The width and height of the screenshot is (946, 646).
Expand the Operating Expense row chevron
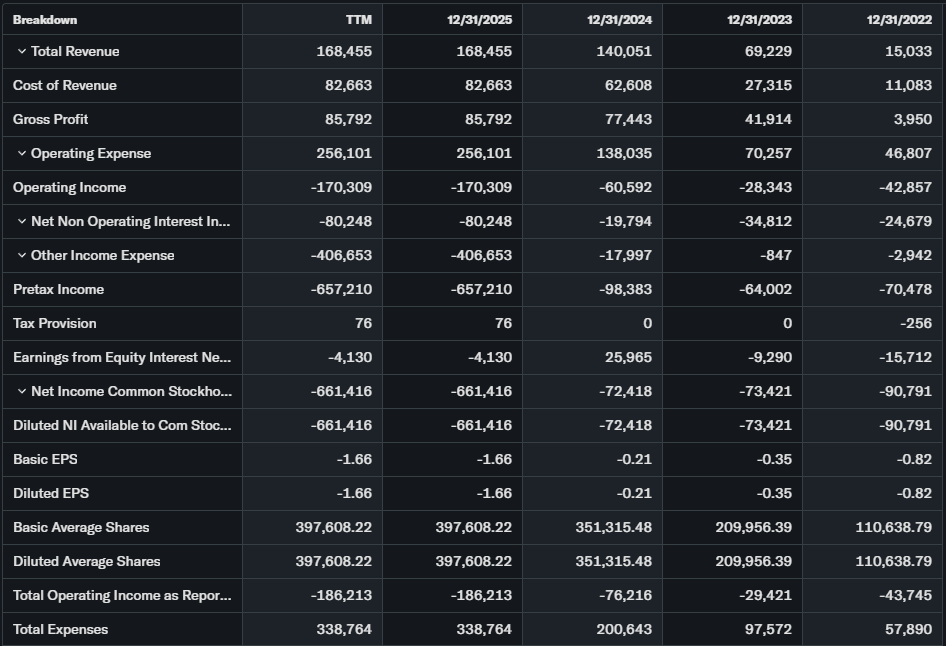tap(22, 154)
